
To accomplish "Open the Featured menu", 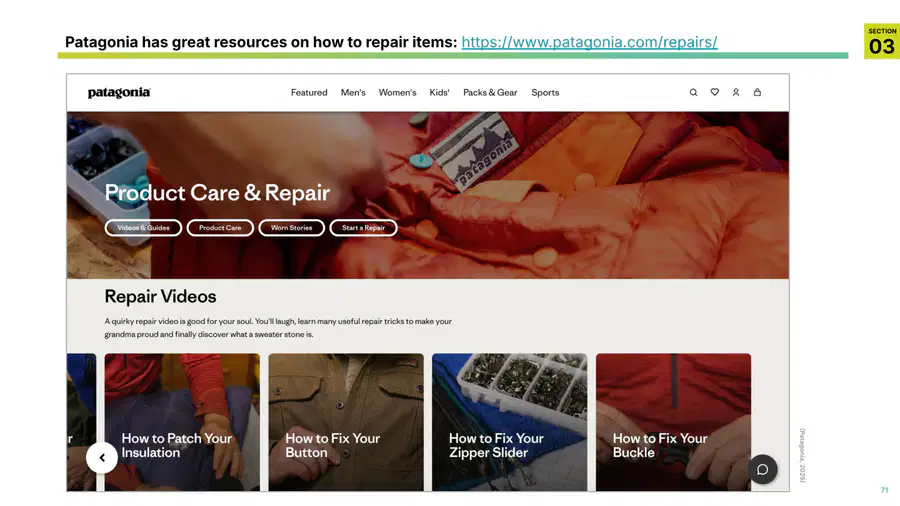I will coord(309,92).
